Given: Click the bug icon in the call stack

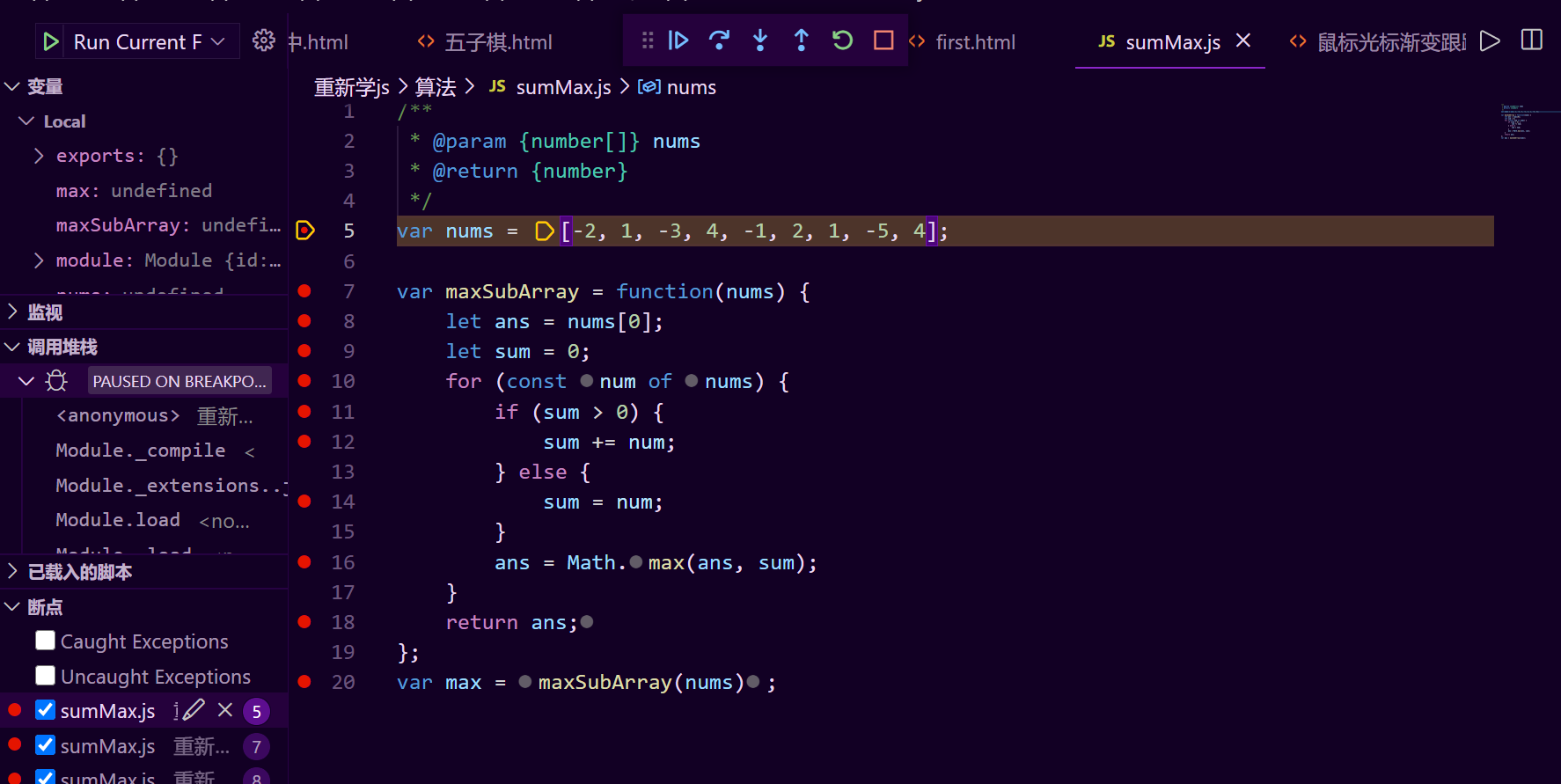Looking at the screenshot, I should pos(56,381).
